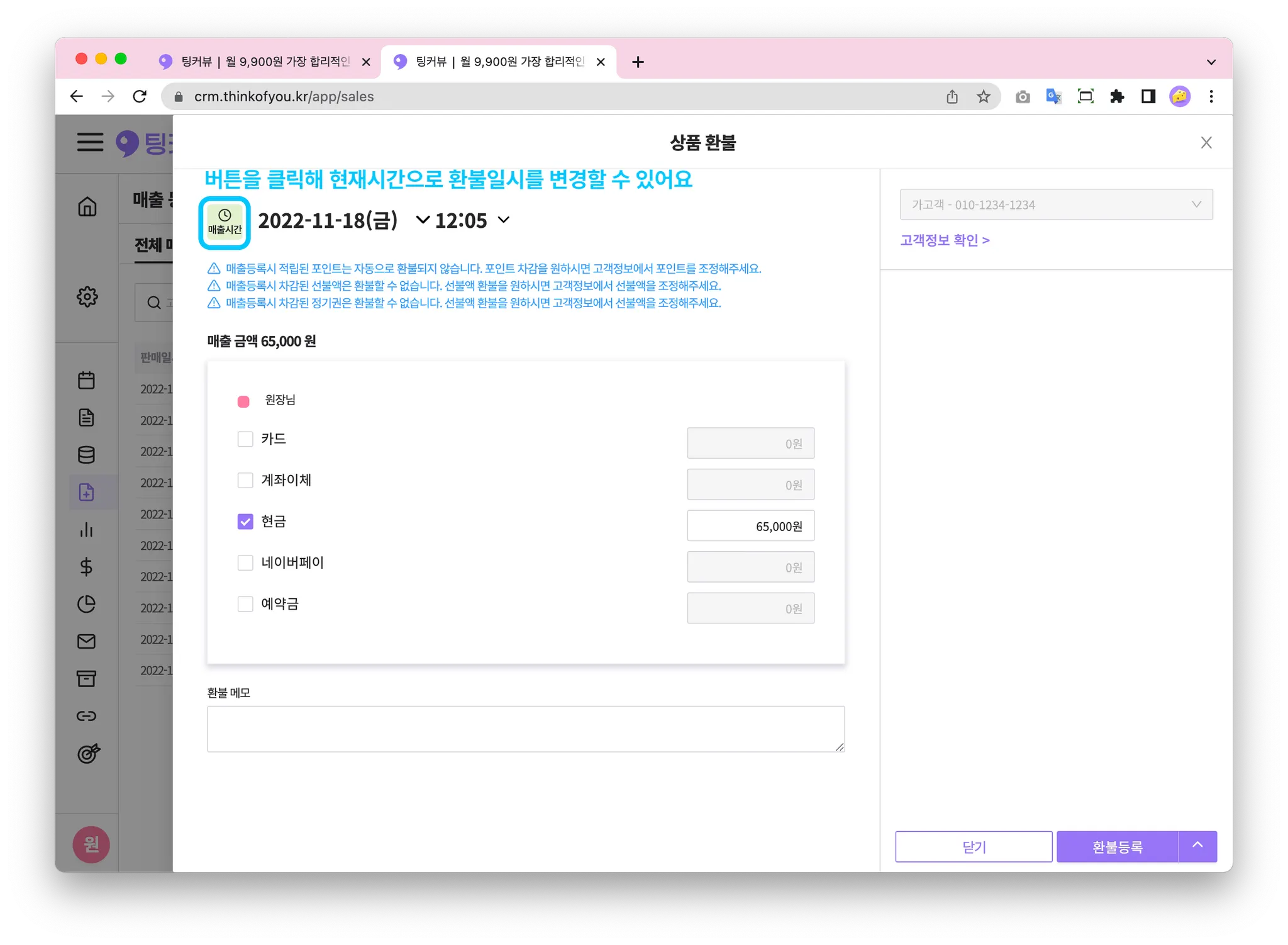Switch to the first browser tab

[264, 62]
